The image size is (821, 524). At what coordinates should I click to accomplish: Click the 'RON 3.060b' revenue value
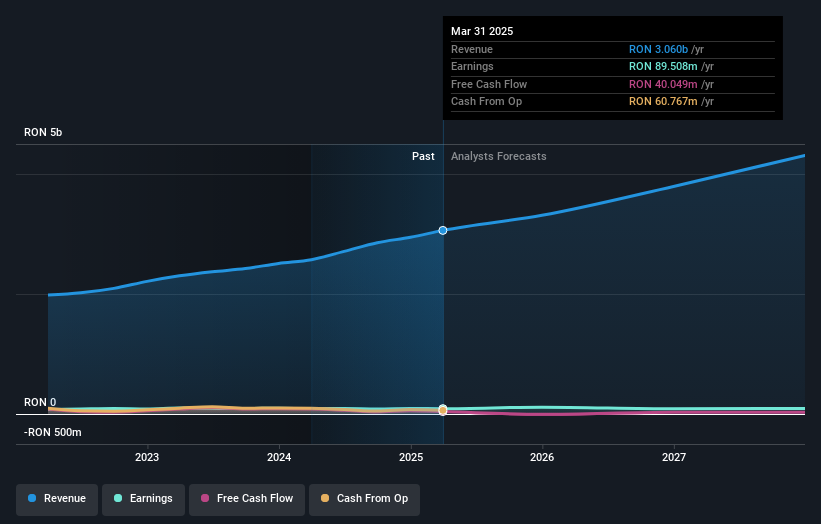(x=658, y=49)
